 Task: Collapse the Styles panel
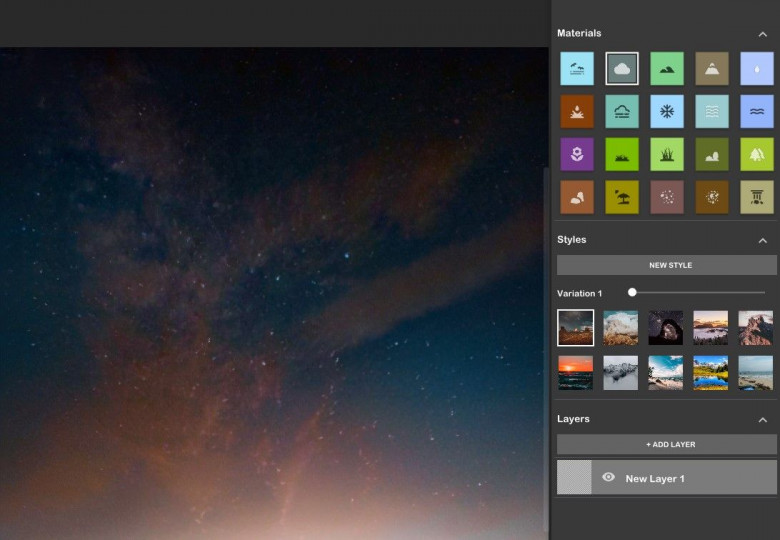[762, 240]
